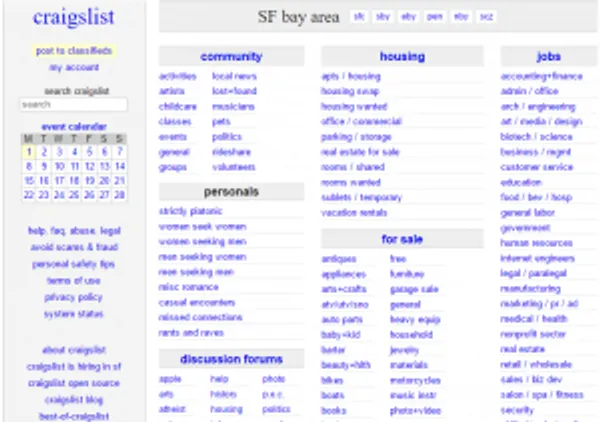Browse legal / paralegal jobs
The width and height of the screenshot is (600, 422).
tap(533, 273)
